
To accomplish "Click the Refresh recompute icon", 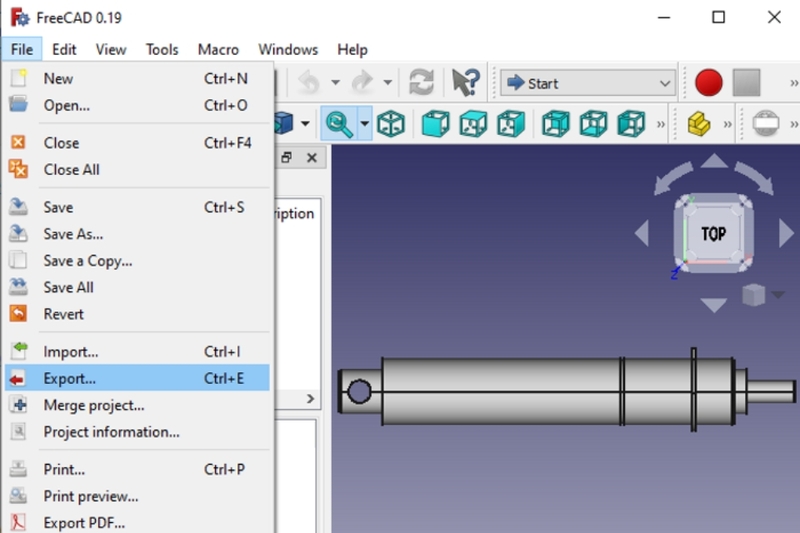I will point(421,82).
